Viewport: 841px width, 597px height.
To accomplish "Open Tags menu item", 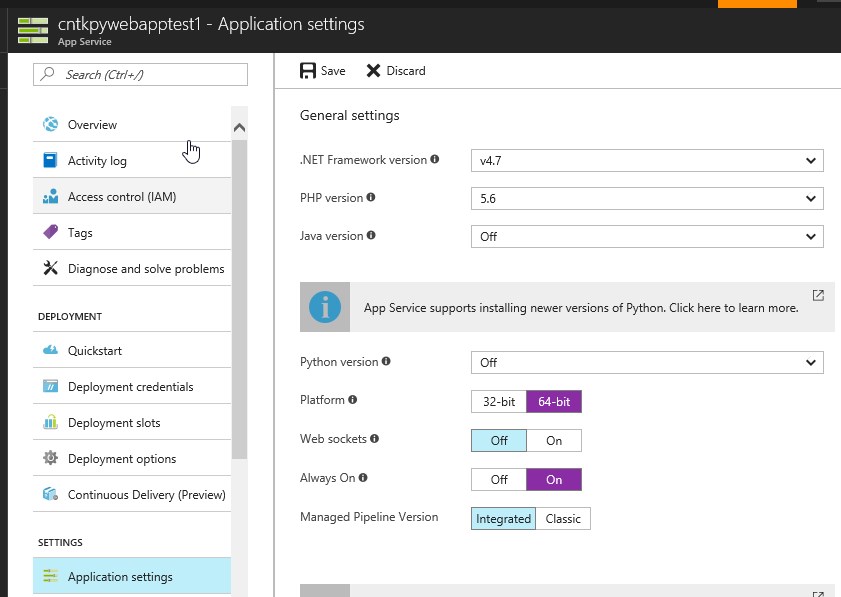I will point(132,232).
